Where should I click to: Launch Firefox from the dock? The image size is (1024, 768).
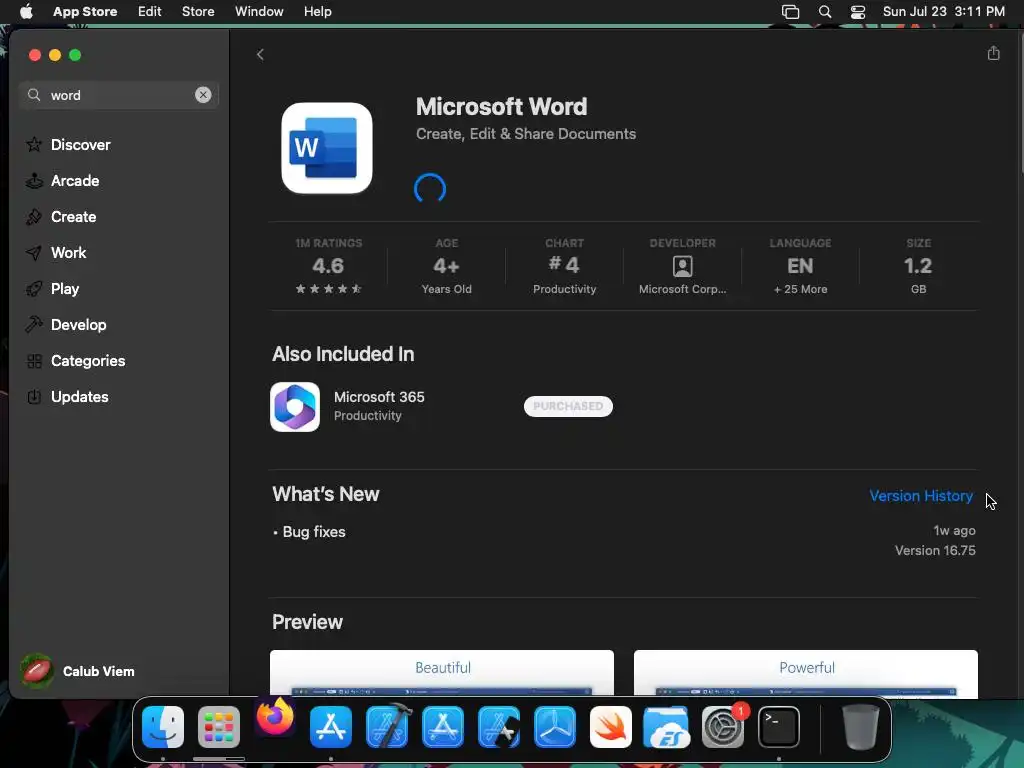click(275, 717)
